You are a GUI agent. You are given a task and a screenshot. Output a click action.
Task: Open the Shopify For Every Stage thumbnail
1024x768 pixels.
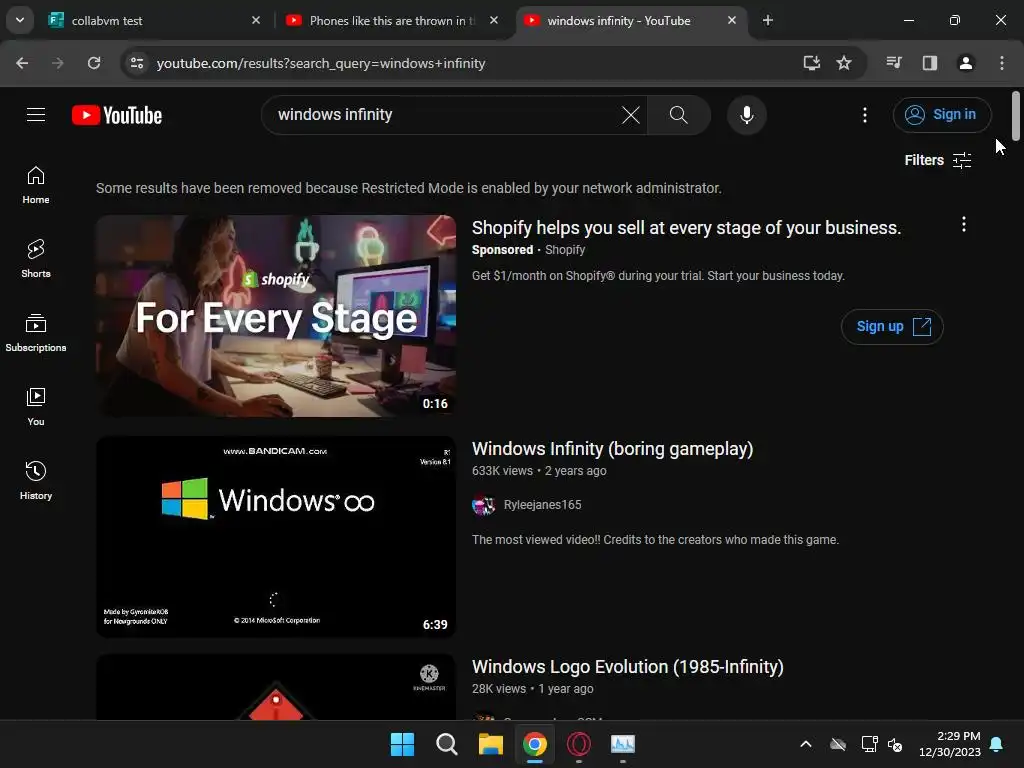pyautogui.click(x=276, y=316)
